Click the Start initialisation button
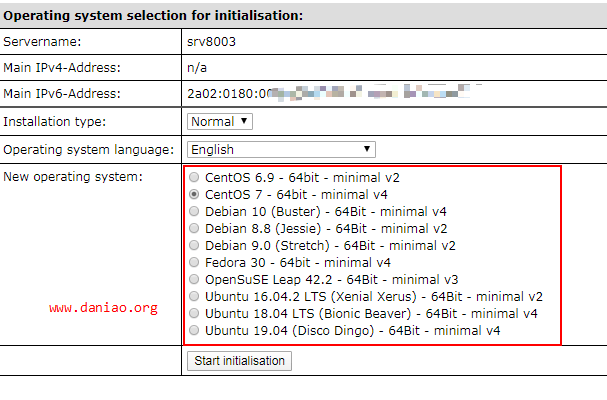Screen dimensions: 607x400 click(x=239, y=361)
